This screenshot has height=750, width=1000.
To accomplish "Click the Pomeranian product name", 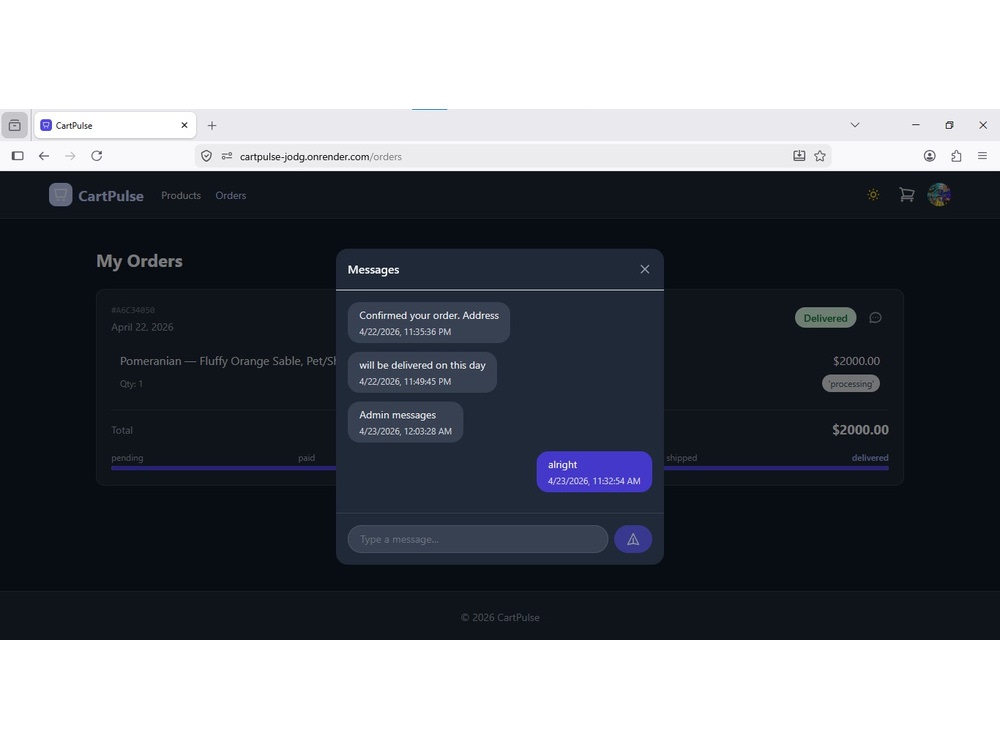I will (x=228, y=361).
